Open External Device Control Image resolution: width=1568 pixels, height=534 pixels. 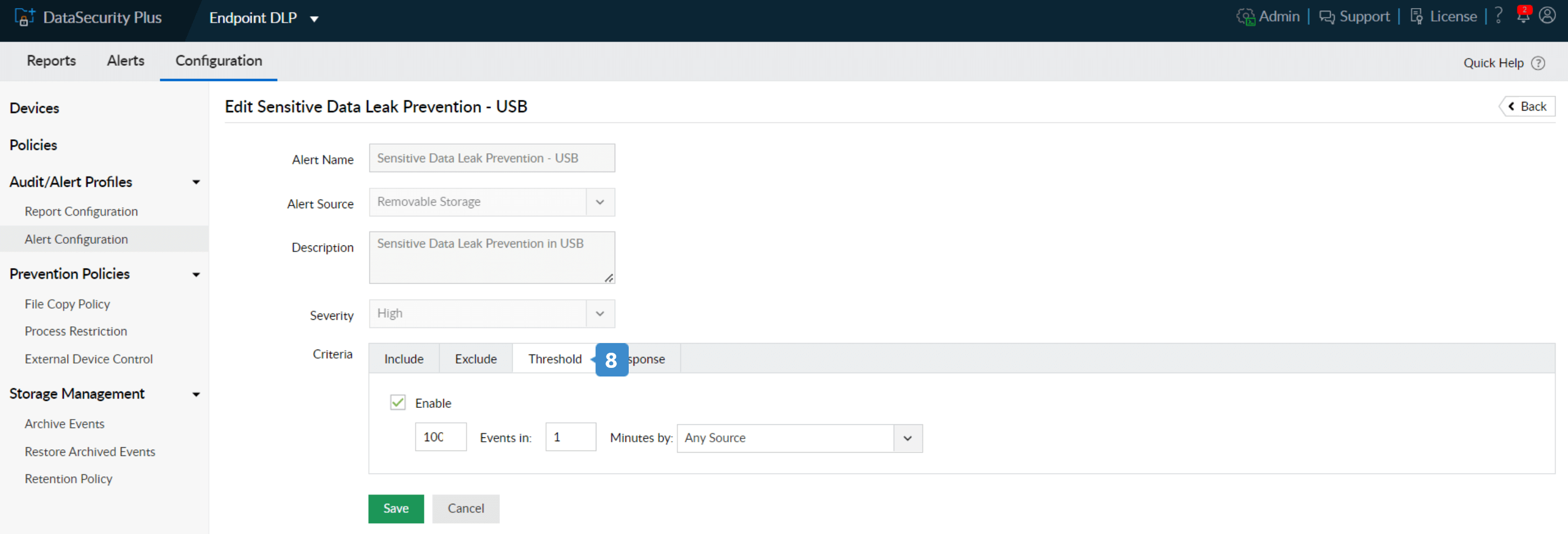click(88, 359)
